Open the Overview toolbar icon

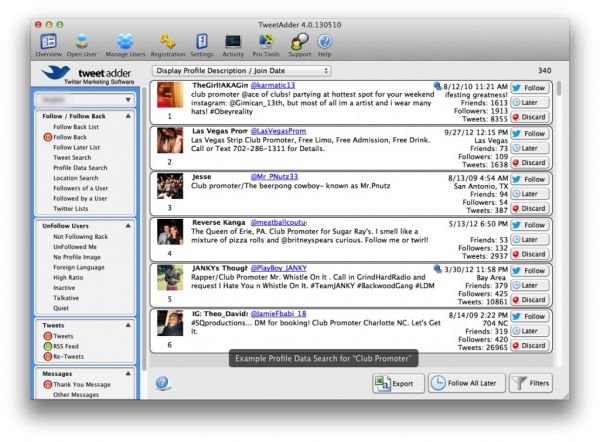(48, 40)
